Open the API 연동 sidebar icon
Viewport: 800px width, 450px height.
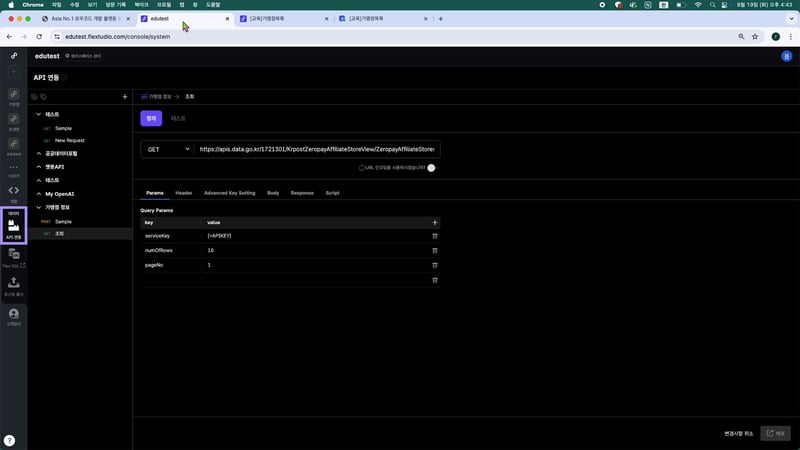click(x=14, y=226)
